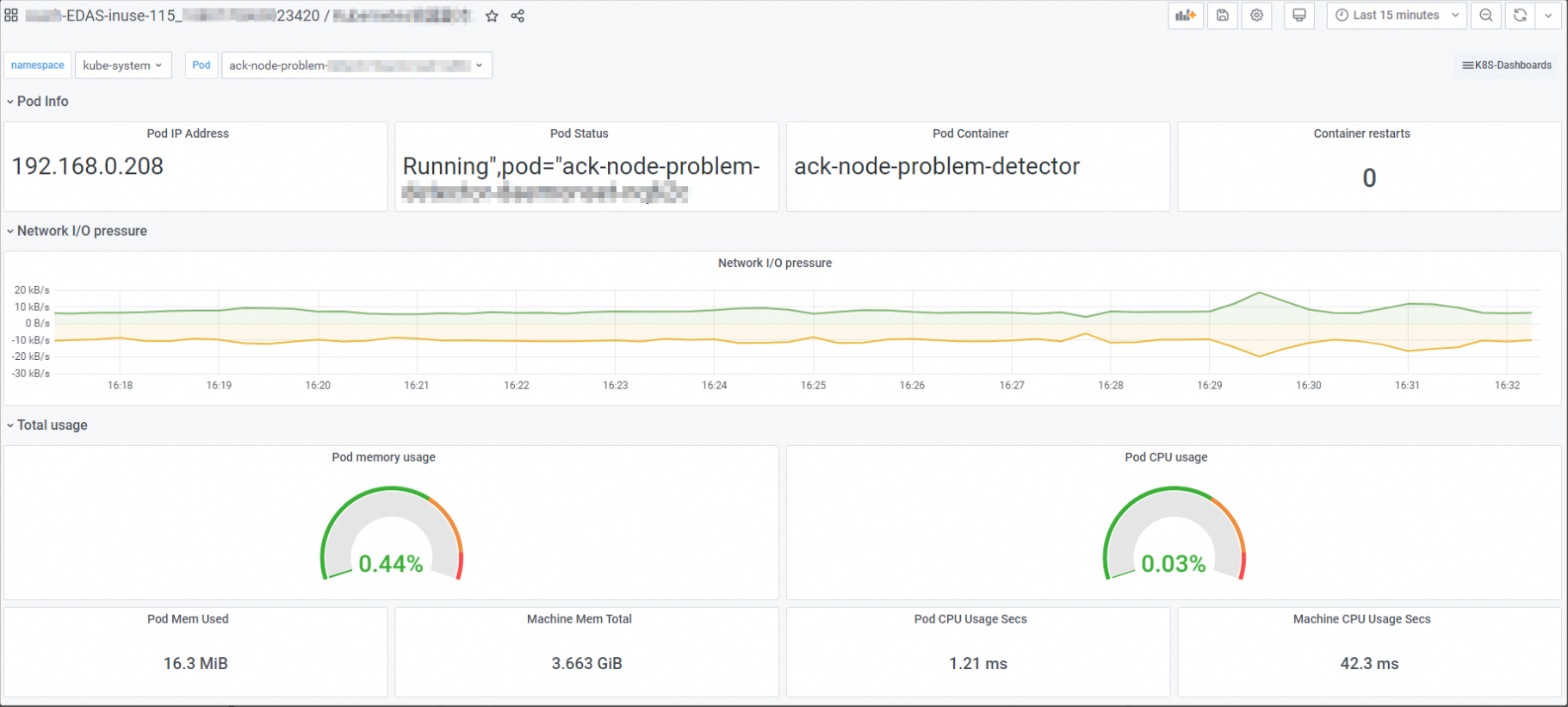Add a new panel to dashboard
The width and height of the screenshot is (1568, 707).
[x=1186, y=16]
